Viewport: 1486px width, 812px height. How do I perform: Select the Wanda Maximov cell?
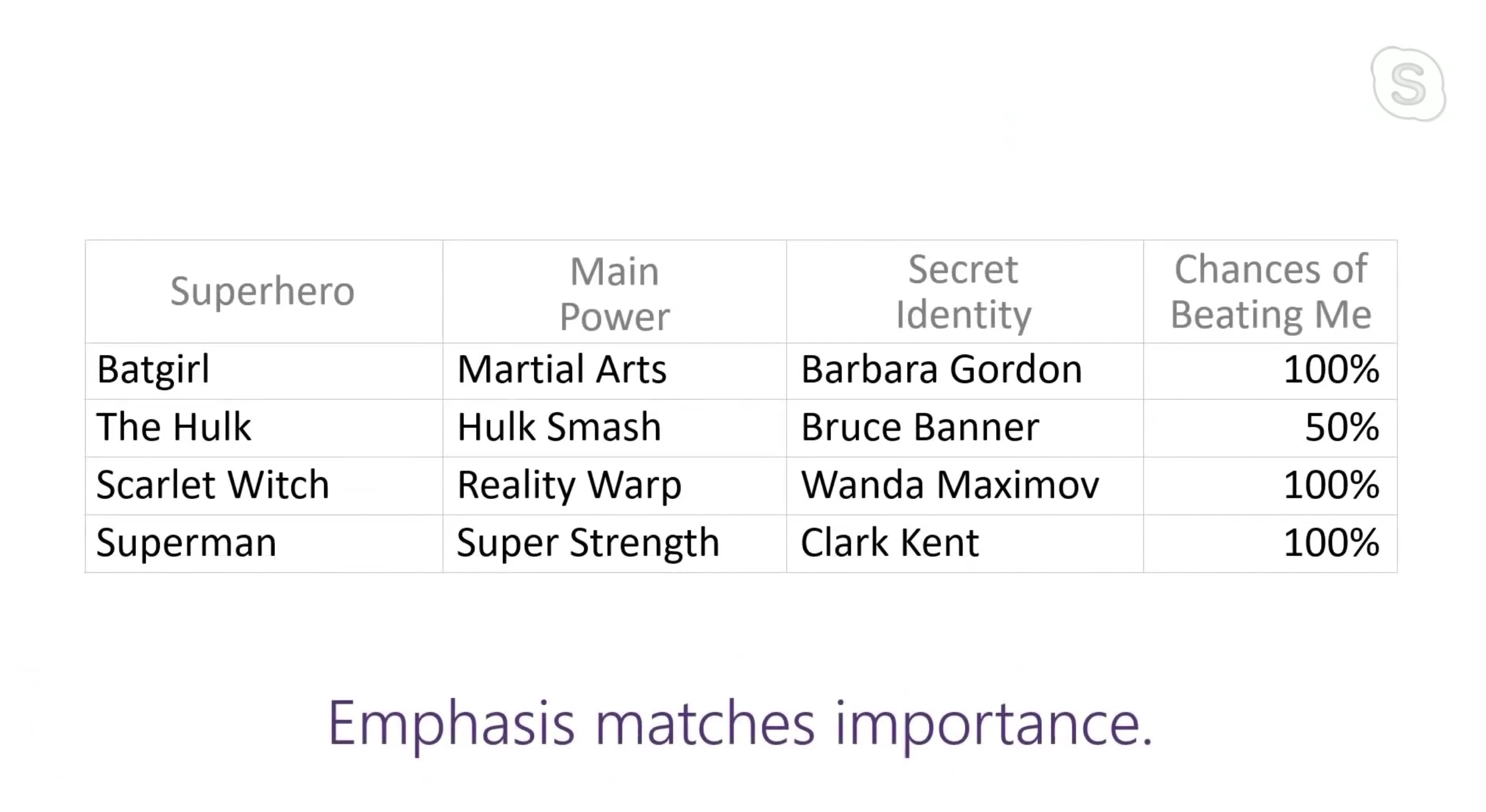(965, 486)
